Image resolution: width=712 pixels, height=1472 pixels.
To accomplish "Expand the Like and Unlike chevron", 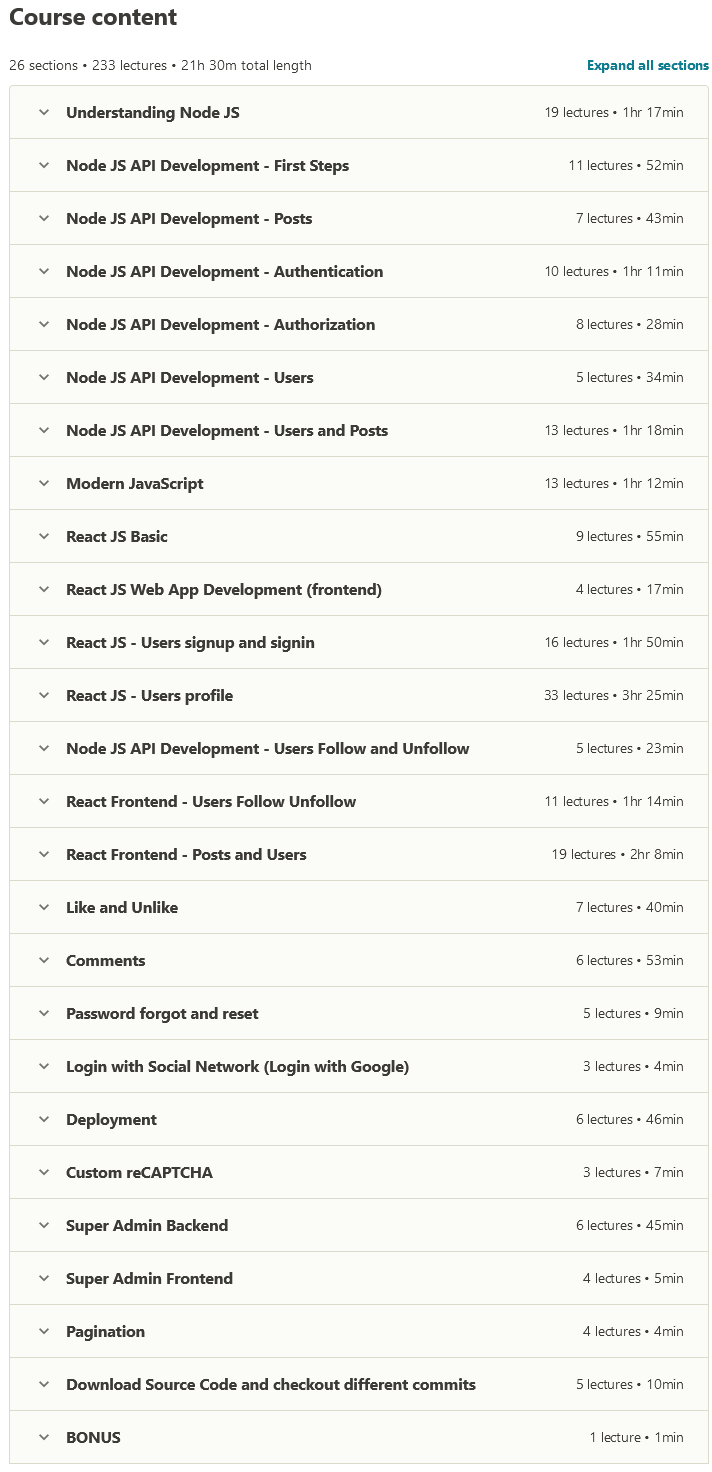I will click(44, 907).
